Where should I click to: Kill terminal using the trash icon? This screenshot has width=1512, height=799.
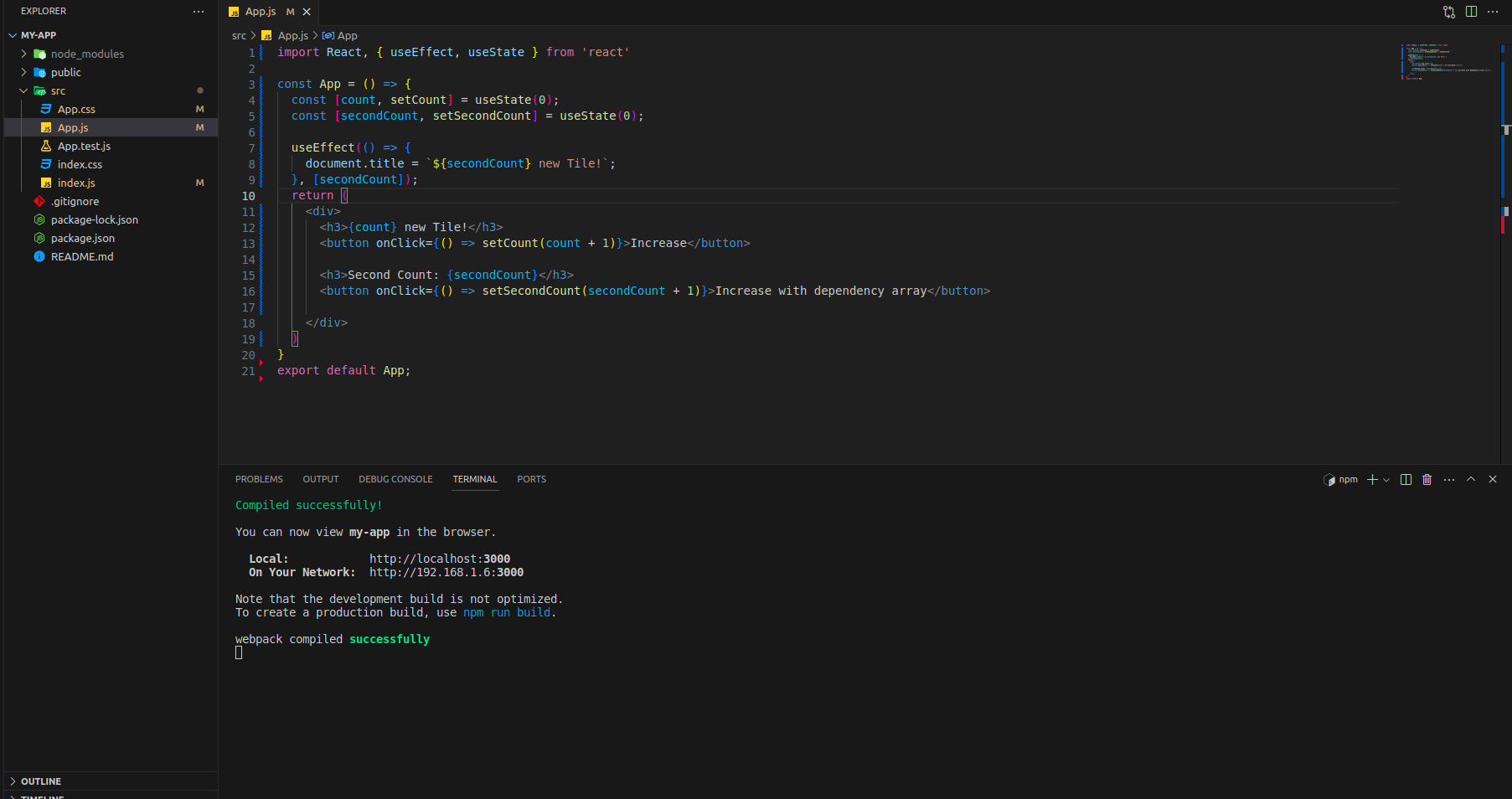(x=1427, y=480)
